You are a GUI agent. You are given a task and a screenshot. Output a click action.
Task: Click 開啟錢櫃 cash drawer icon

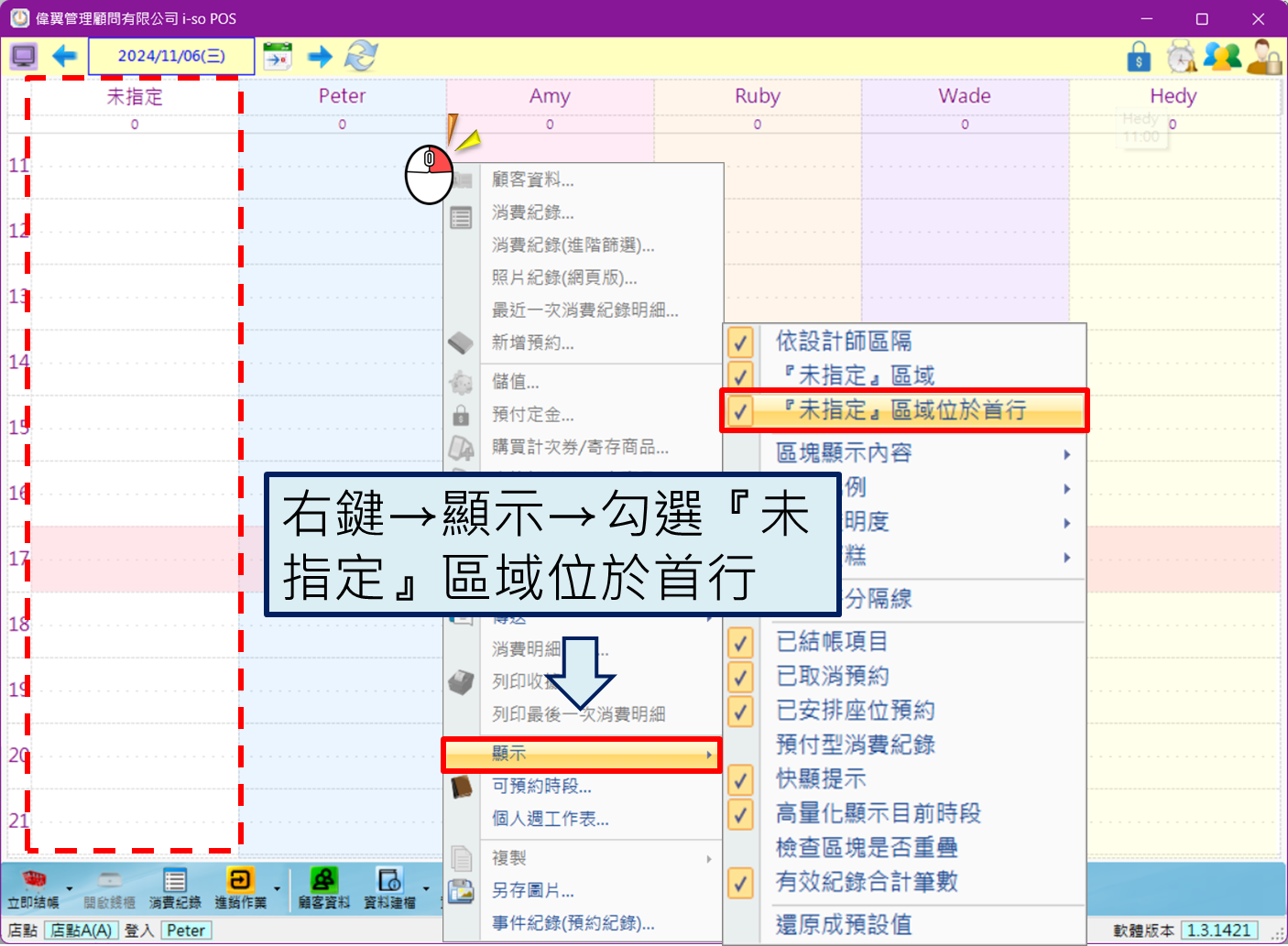(110, 888)
